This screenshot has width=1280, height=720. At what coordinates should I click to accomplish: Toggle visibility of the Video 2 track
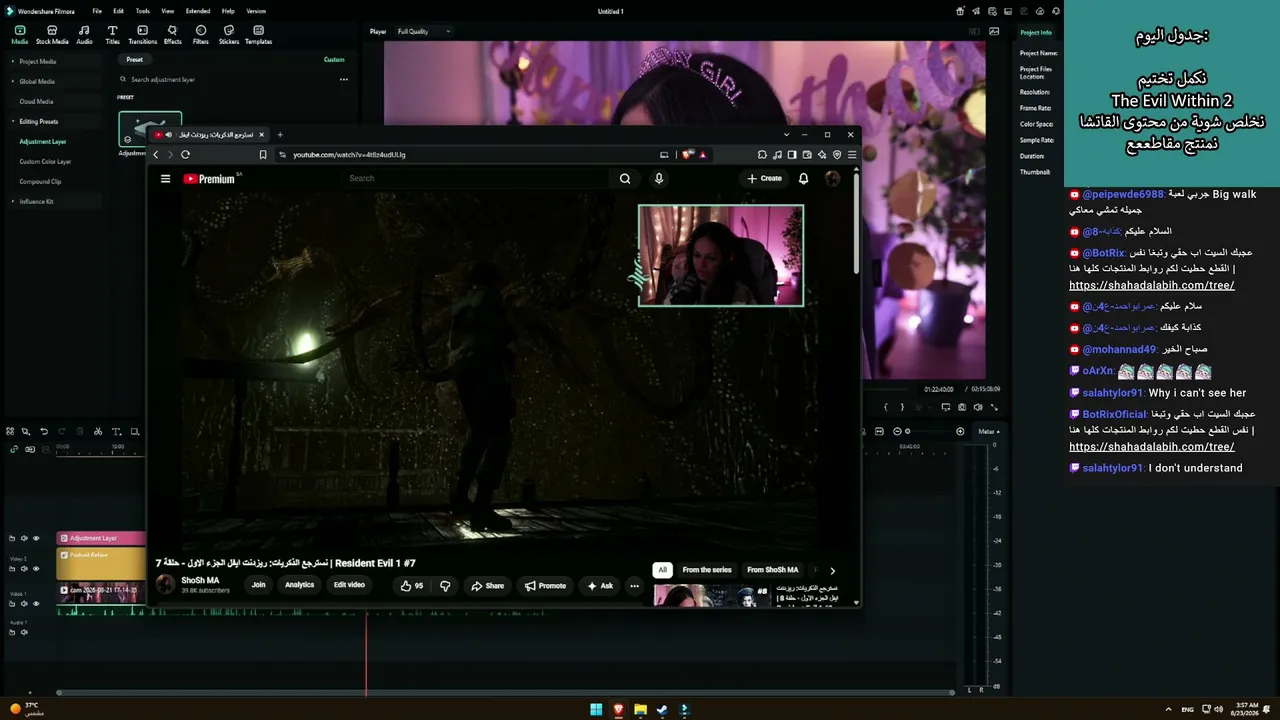tap(36, 569)
